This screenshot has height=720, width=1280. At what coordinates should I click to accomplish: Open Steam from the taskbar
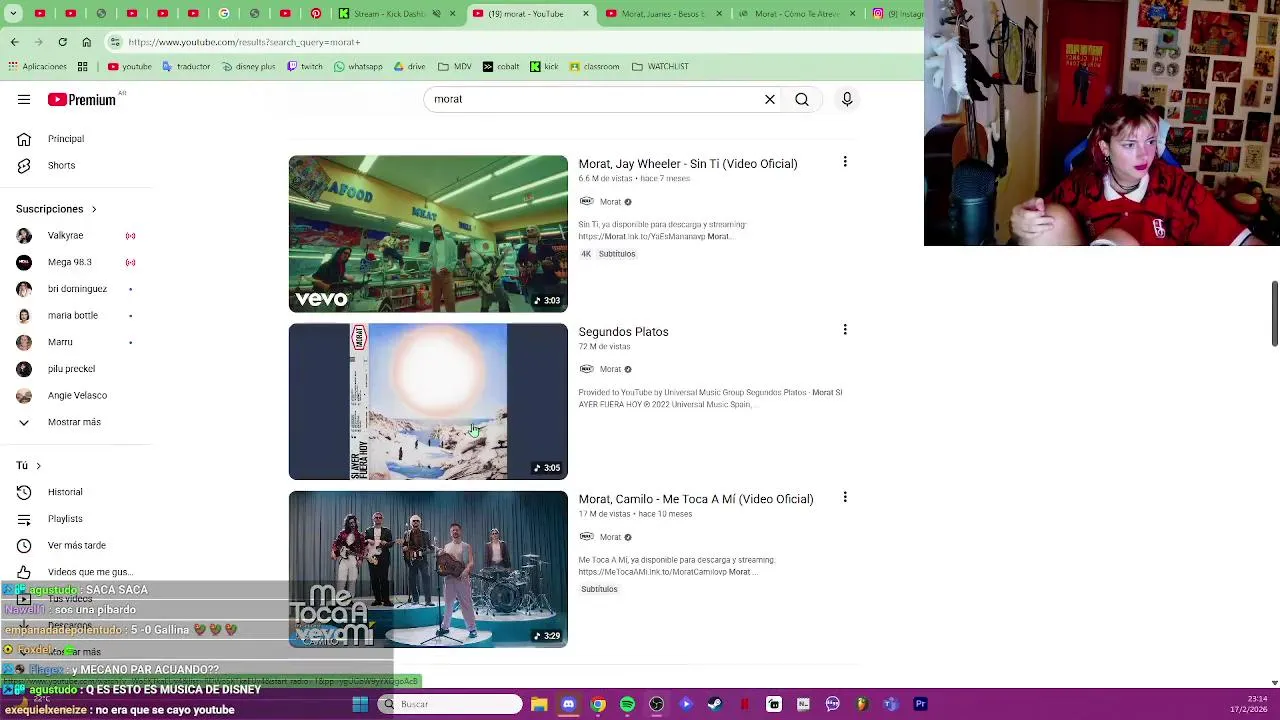point(715,704)
